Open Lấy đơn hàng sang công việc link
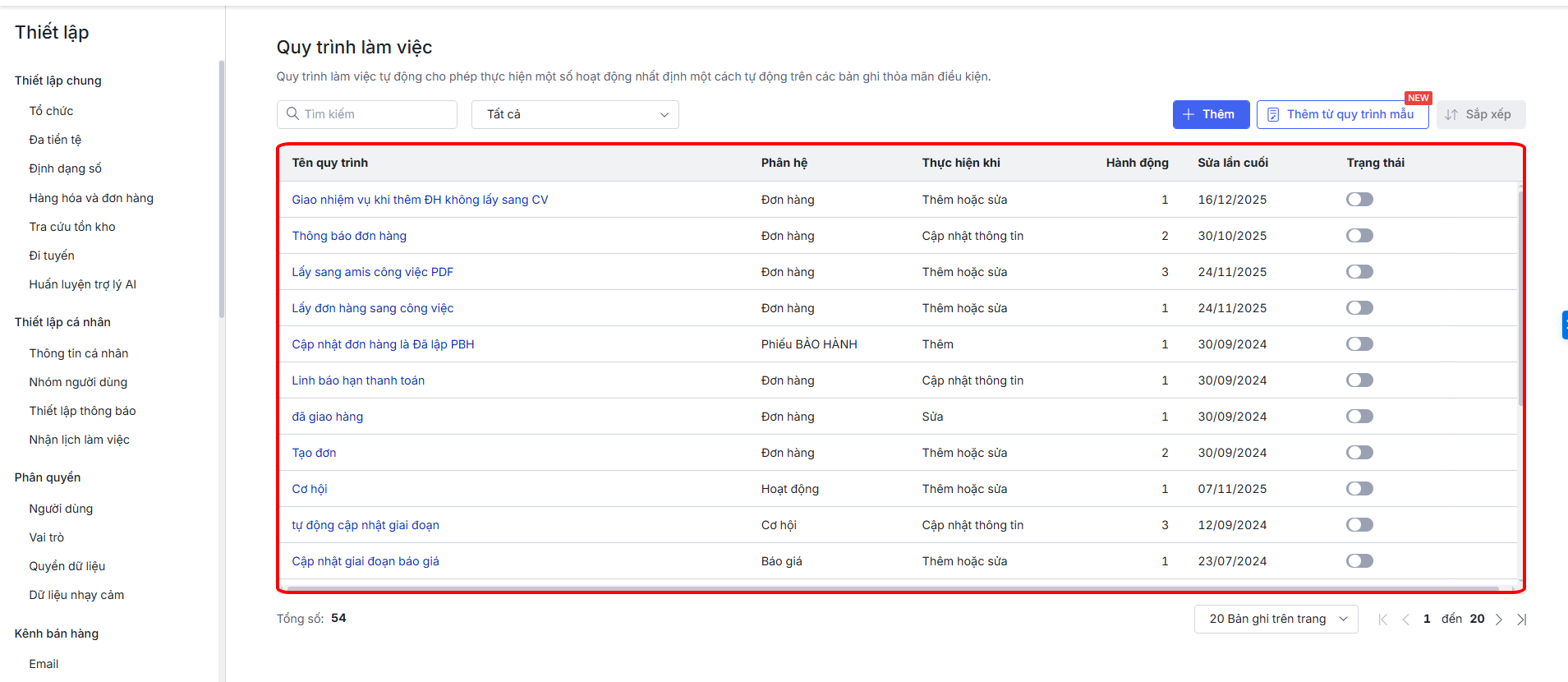Image resolution: width=1568 pixels, height=682 pixels. (373, 308)
